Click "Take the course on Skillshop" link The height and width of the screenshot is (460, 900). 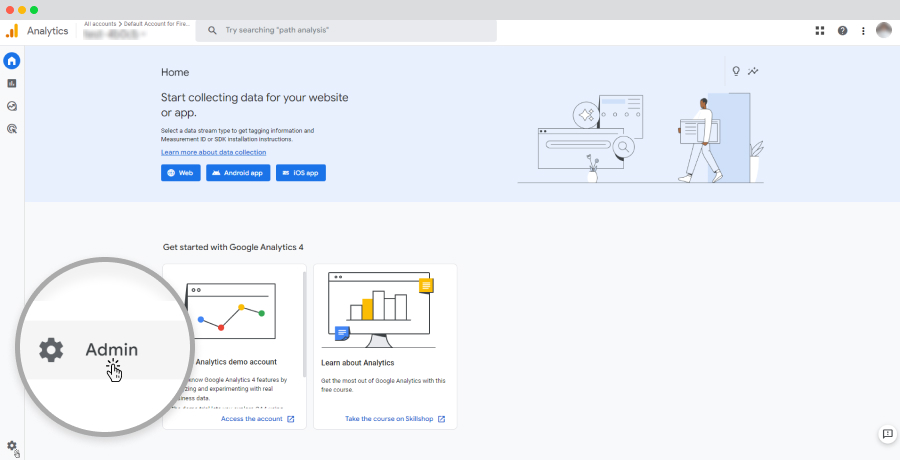389,419
